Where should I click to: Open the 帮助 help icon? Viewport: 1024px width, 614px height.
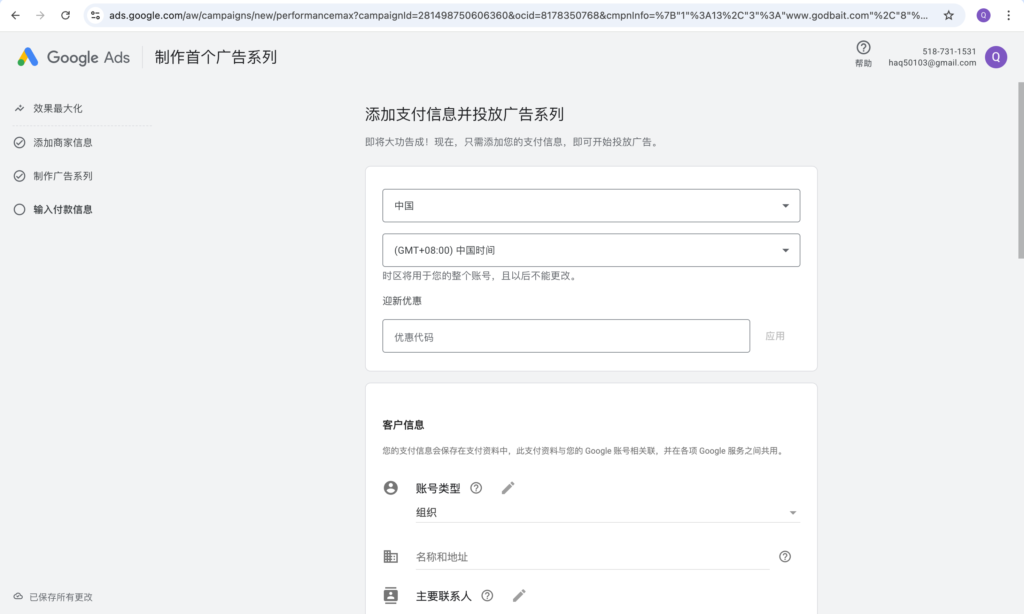coord(863,48)
